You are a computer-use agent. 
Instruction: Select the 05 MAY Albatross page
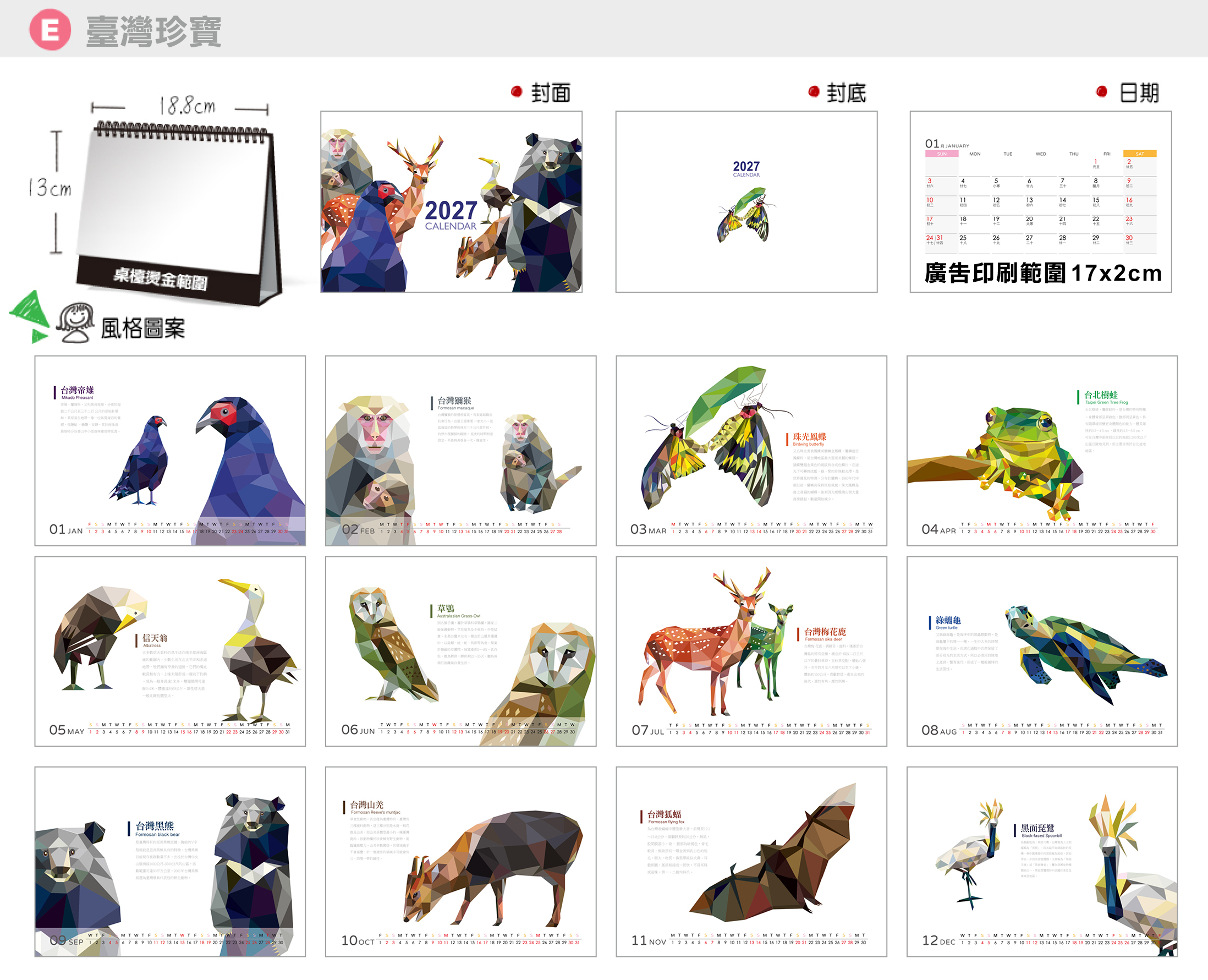point(170,651)
